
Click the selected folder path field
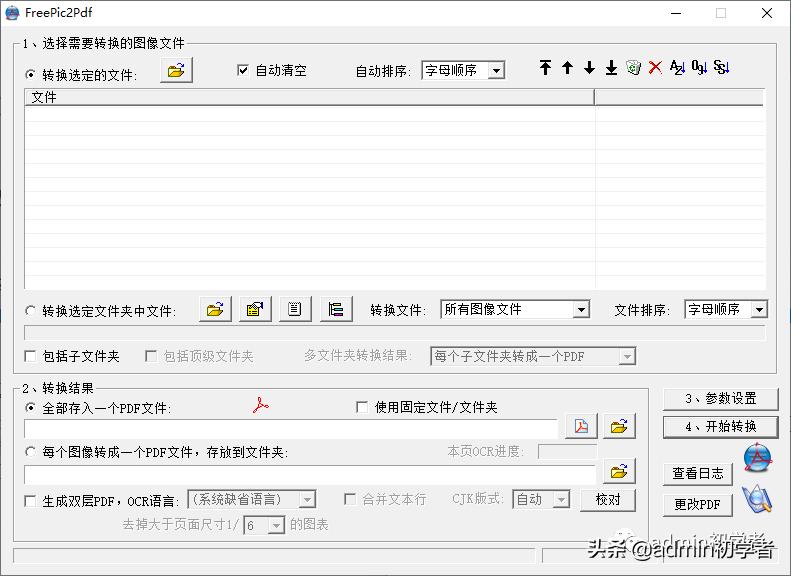(x=394, y=333)
